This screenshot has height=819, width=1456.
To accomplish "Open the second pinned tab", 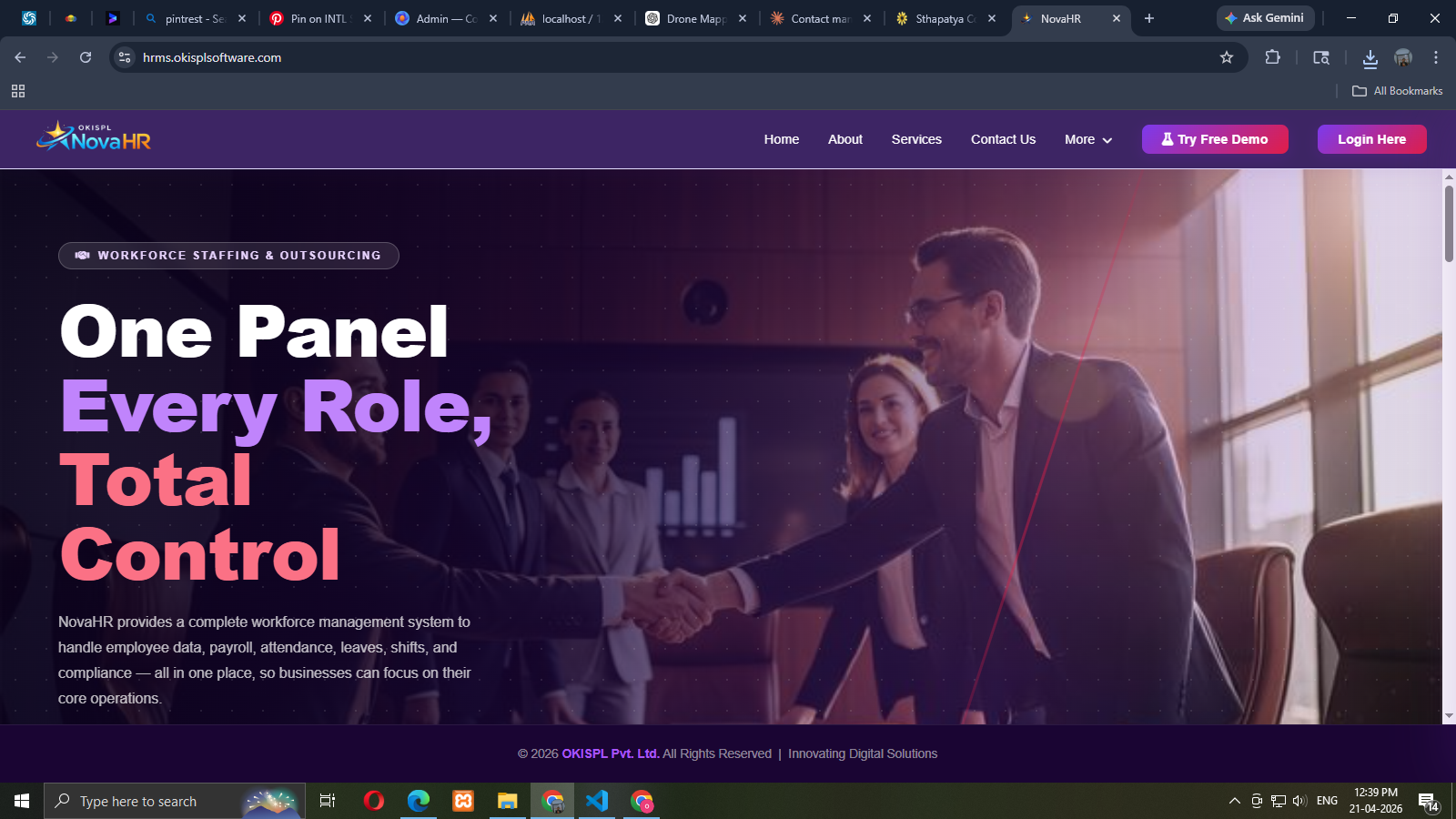I will tap(71, 18).
